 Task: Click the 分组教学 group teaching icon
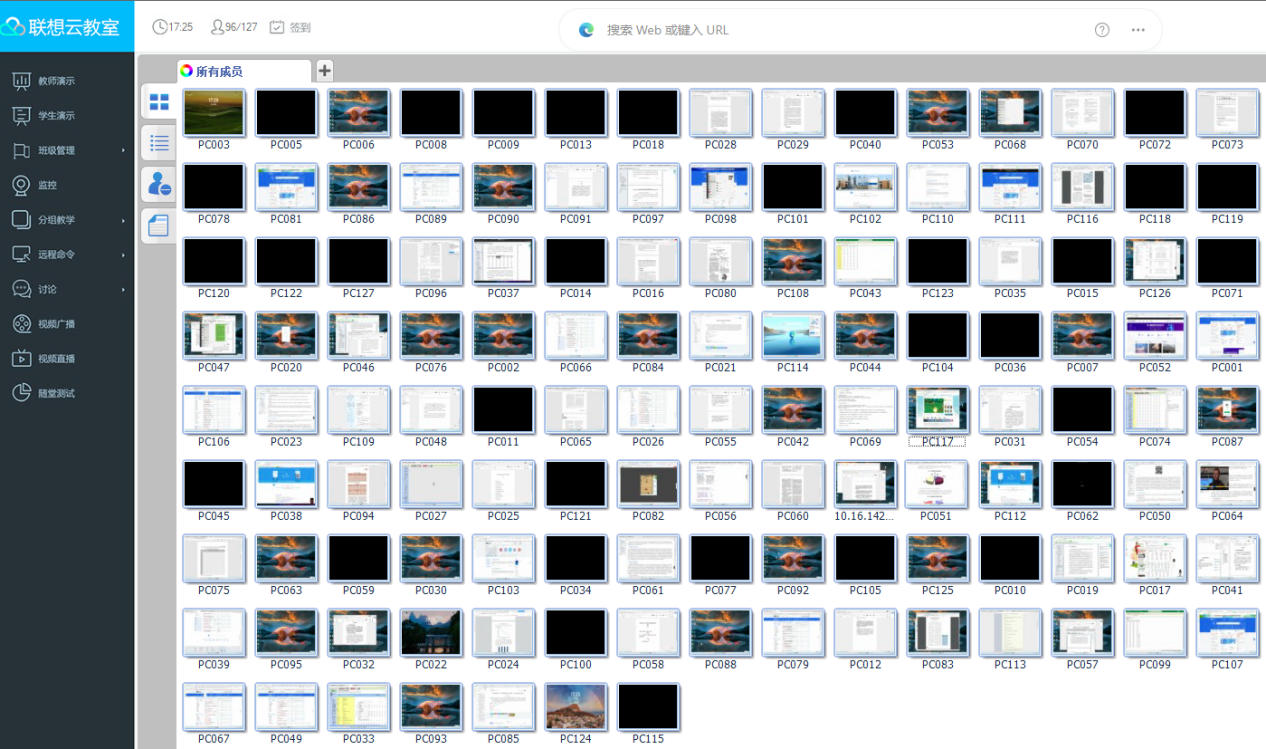pyautogui.click(x=21, y=220)
